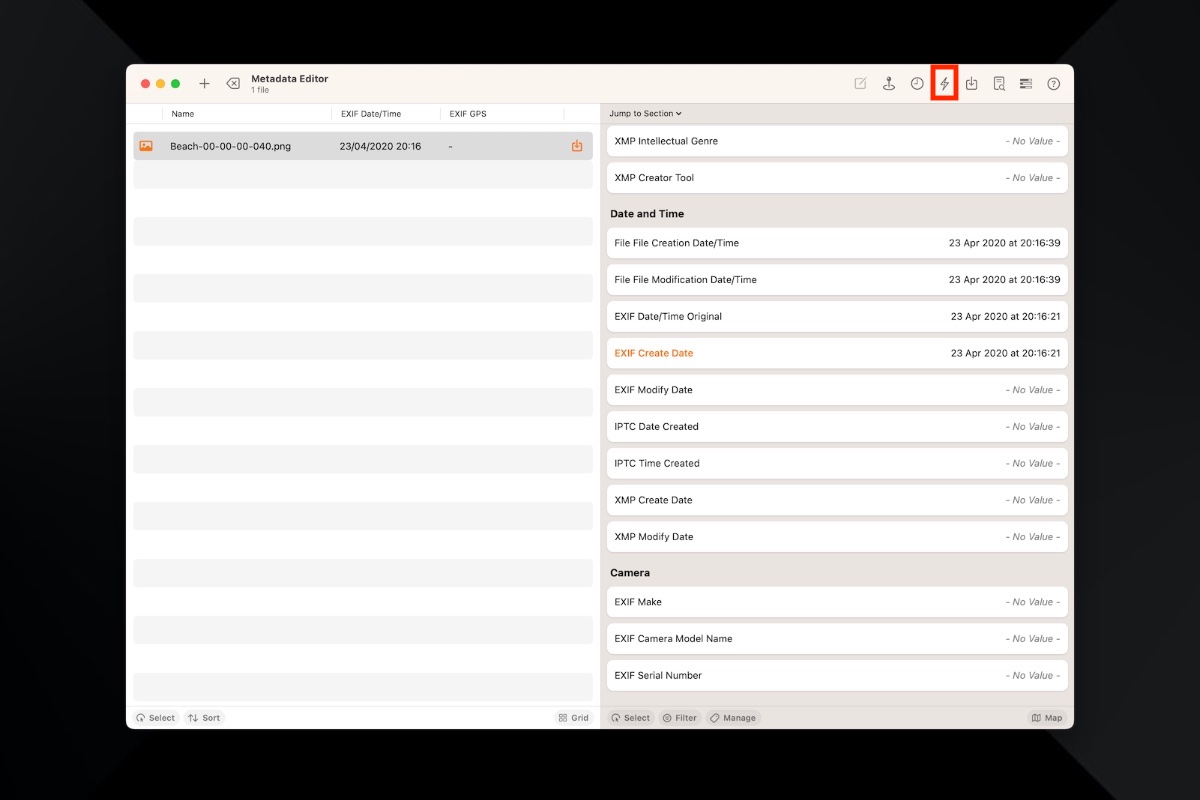Select the EXIF Camera Model Name field

tap(837, 639)
